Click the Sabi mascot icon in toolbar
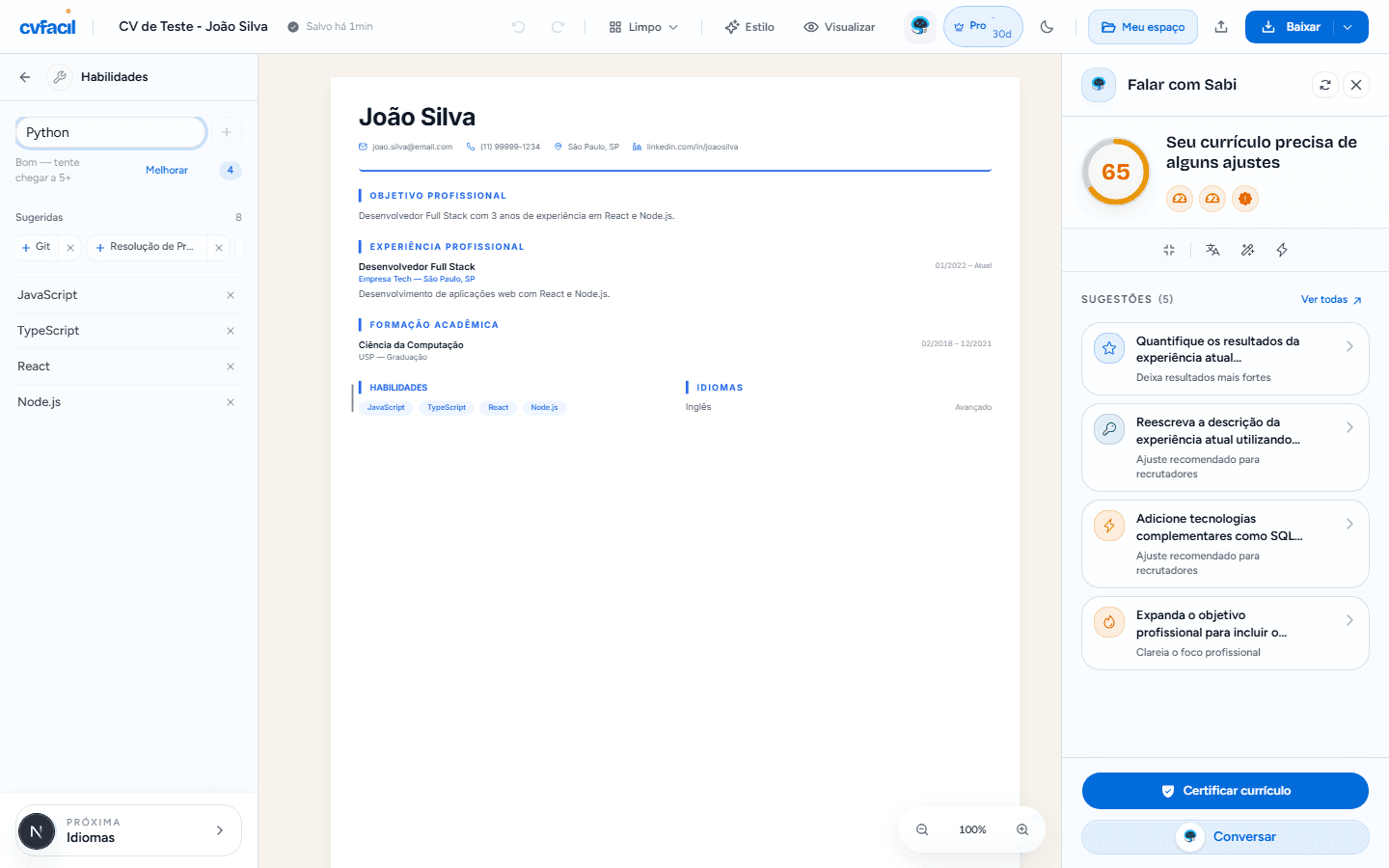This screenshot has height=868, width=1389. click(x=920, y=27)
